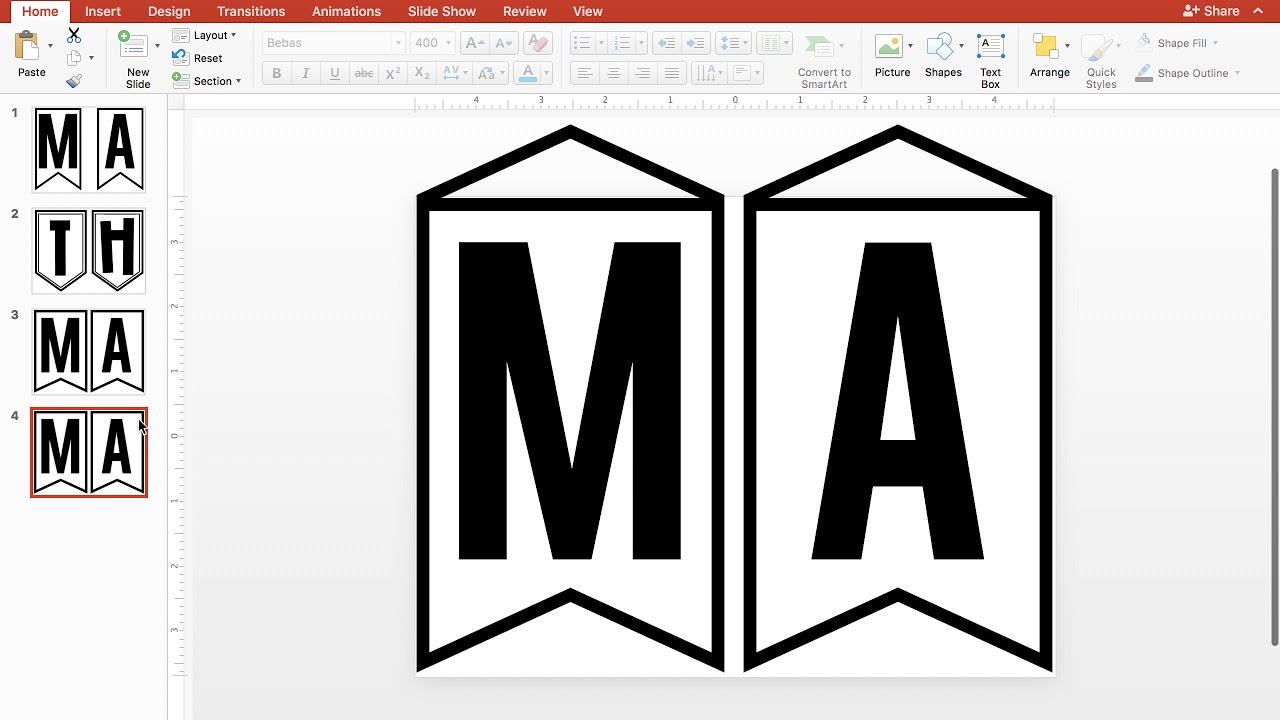Cut selection with the scissors icon

point(74,36)
